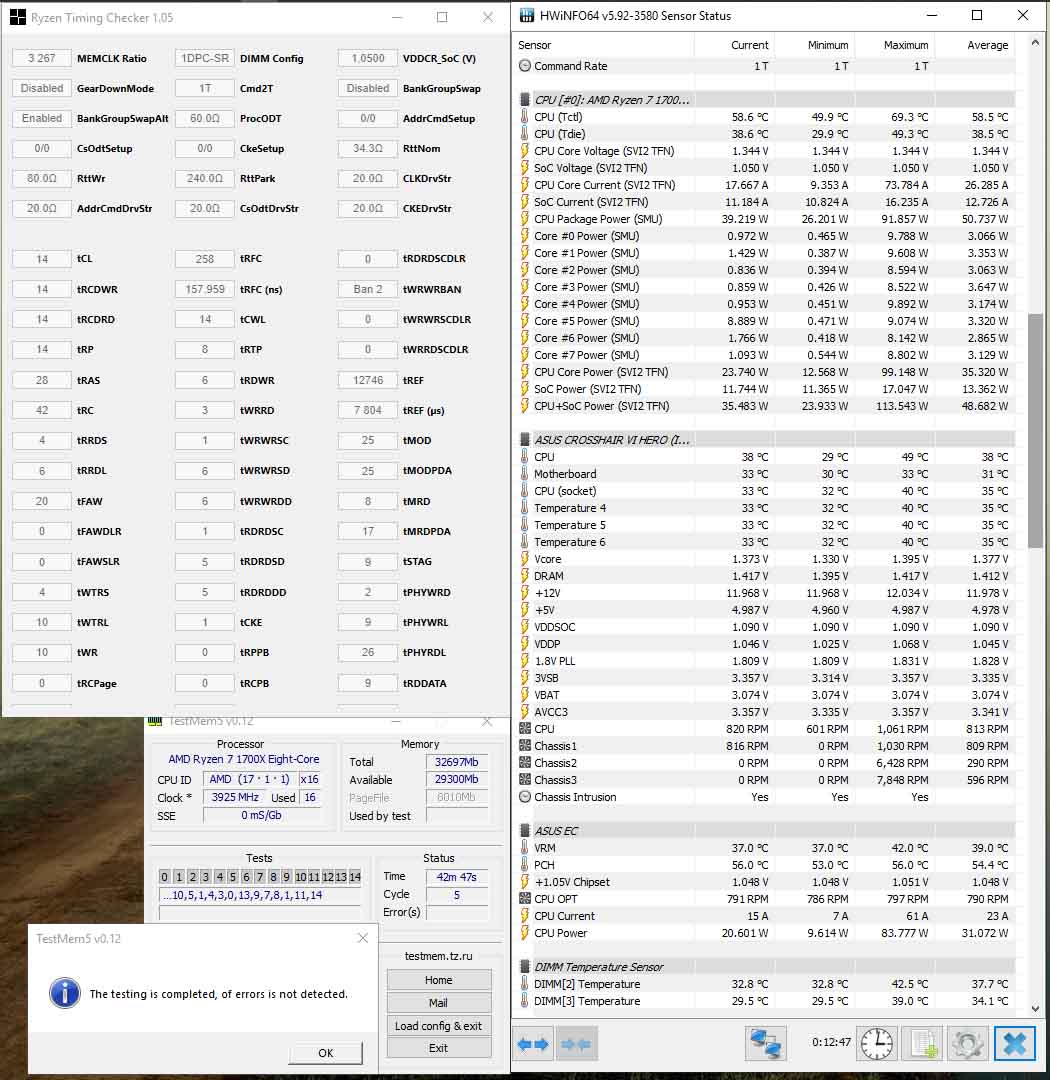This screenshot has height=1080, width=1050.
Task: Select the VDDSOC sensor row
Action: [x=765, y=627]
